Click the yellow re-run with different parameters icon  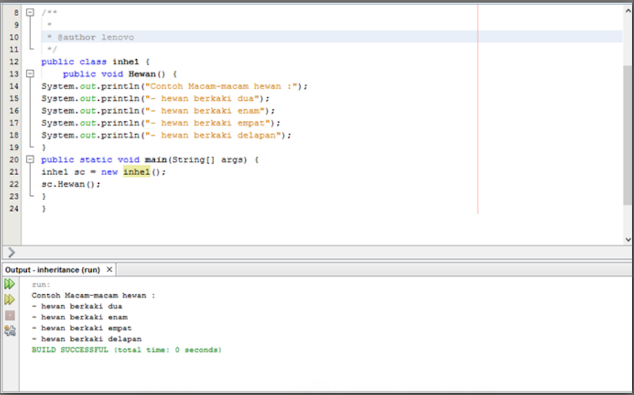pos(10,300)
